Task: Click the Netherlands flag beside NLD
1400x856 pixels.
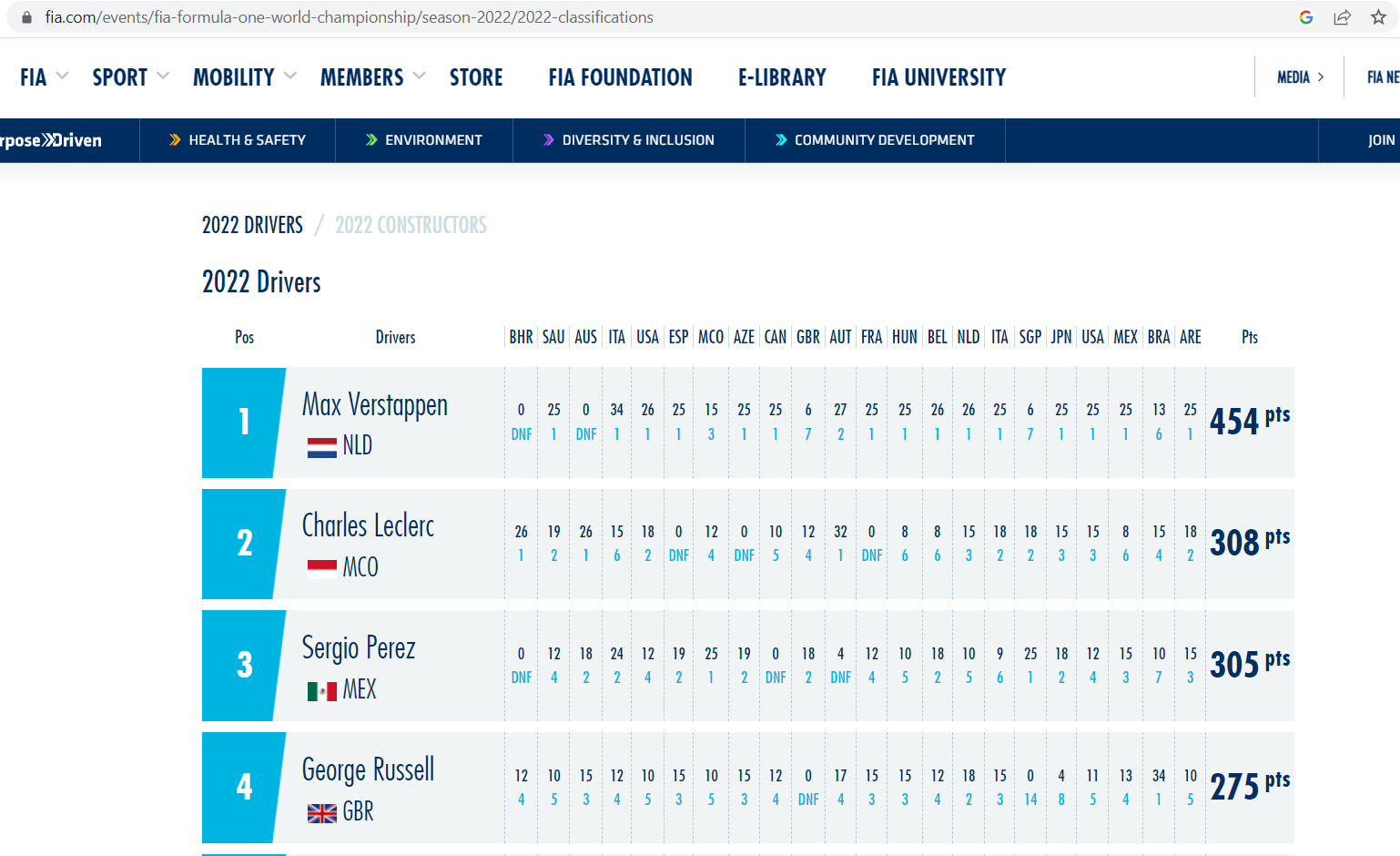Action: 322,447
